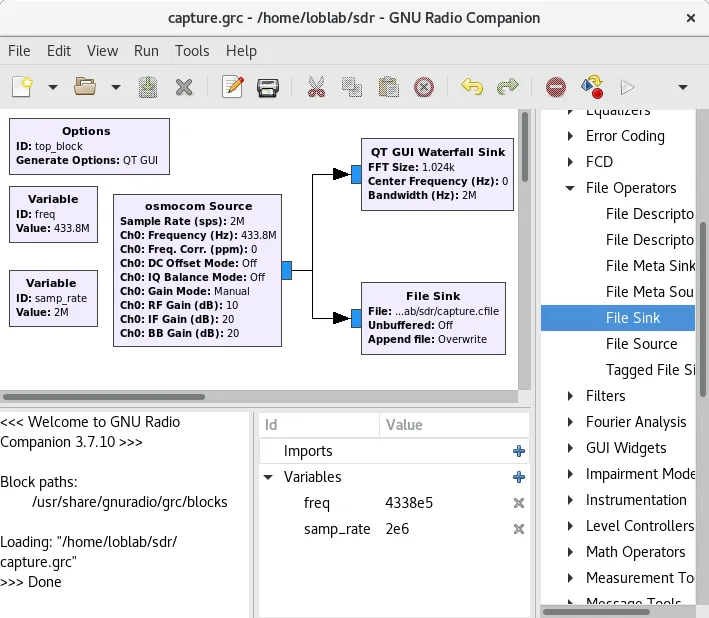Click the osmocom Source output port

(287, 270)
